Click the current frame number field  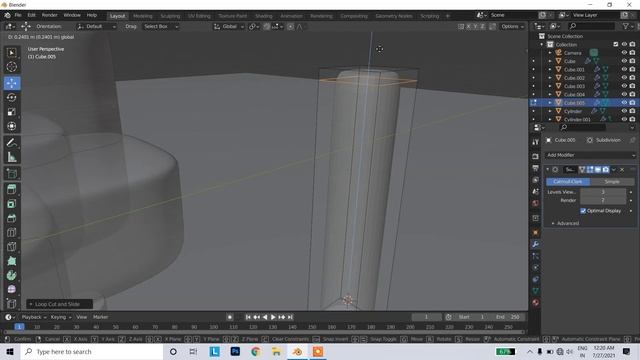(426, 317)
